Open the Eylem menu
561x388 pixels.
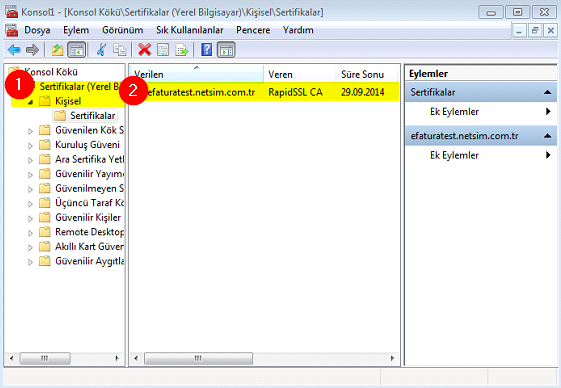[76, 30]
